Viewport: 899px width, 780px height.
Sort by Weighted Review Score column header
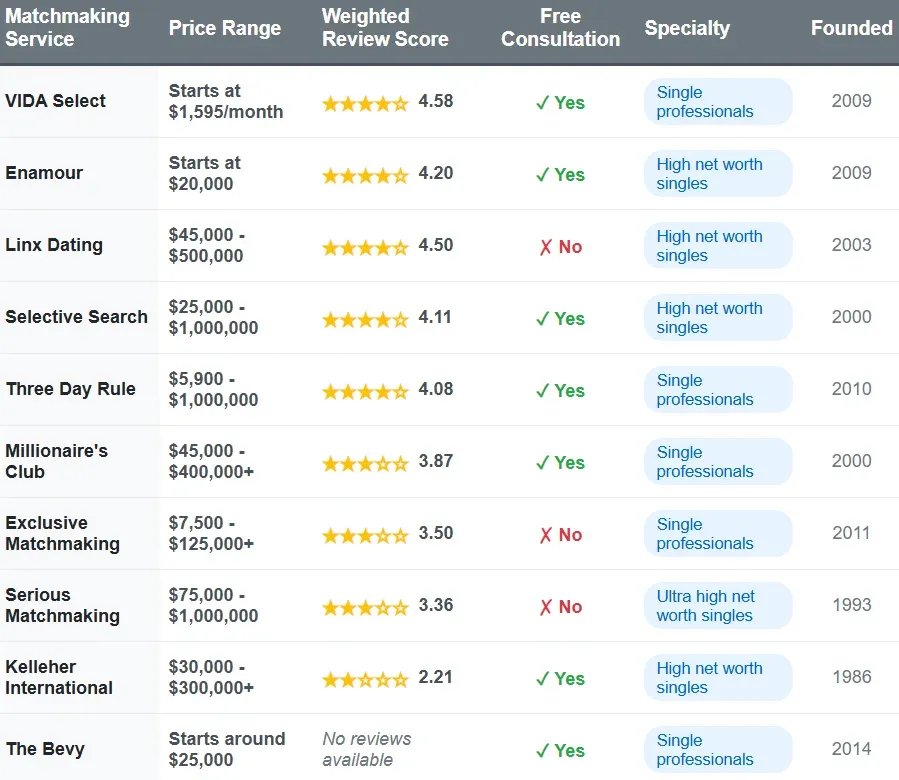(385, 28)
